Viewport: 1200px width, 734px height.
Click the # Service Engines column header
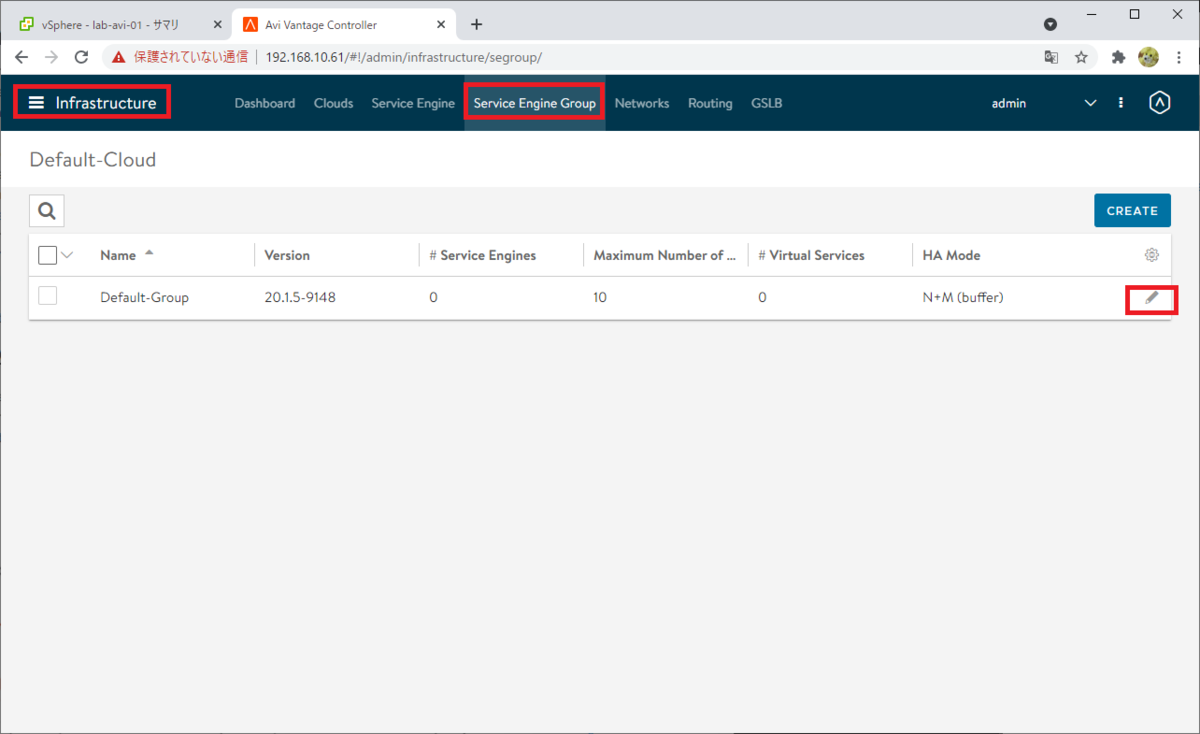click(482, 255)
